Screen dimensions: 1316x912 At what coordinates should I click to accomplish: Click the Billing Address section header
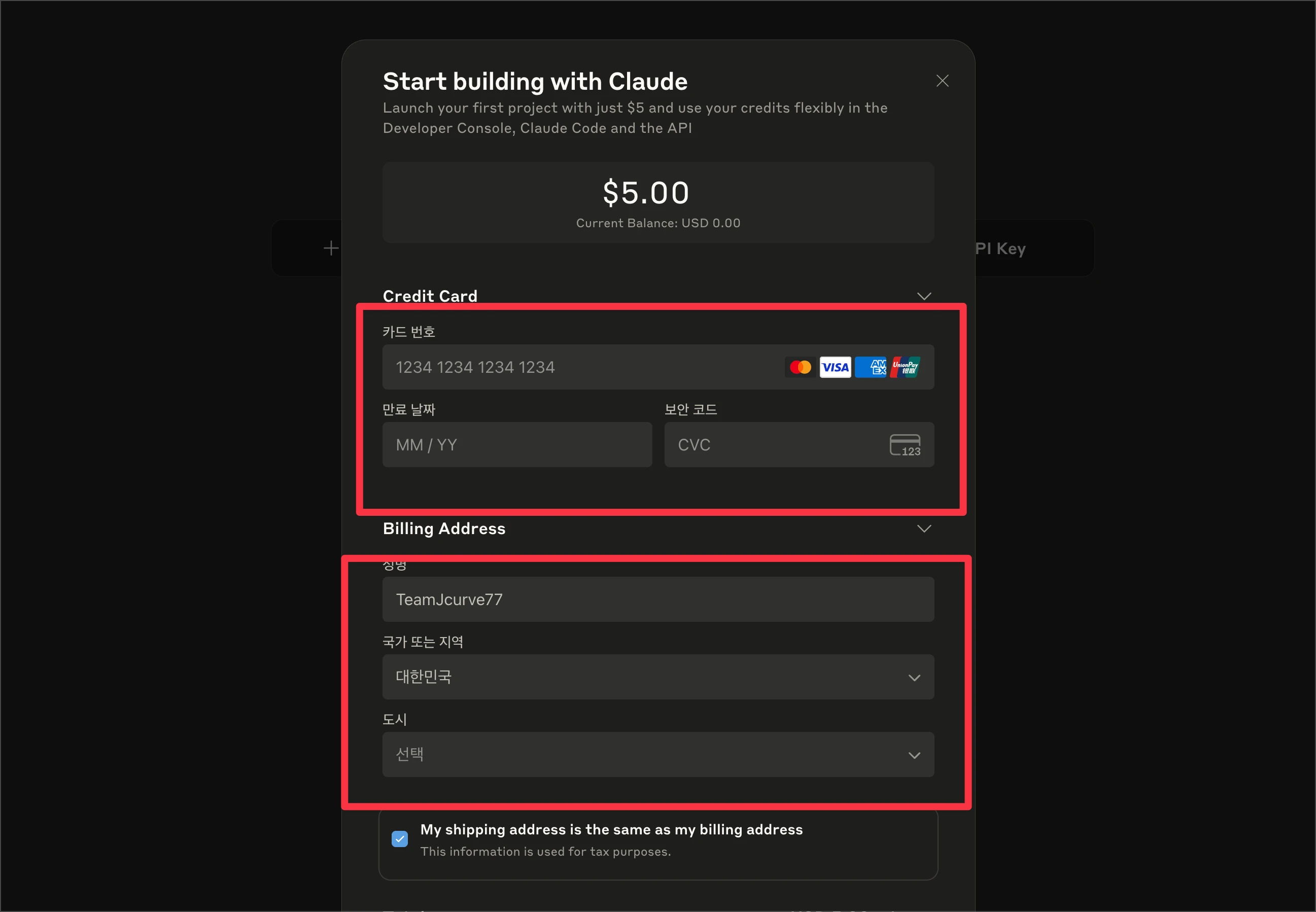[x=444, y=529]
